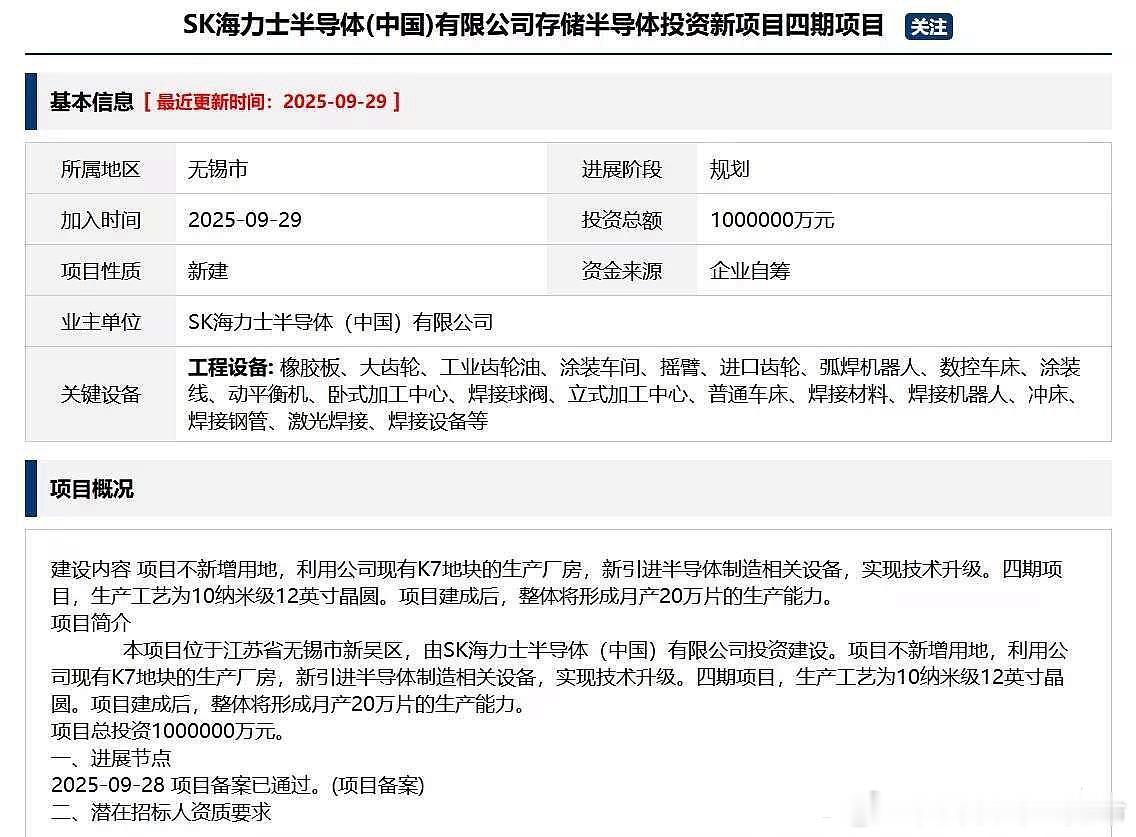Viewport: 1136px width, 837px height.
Task: Click the 资金来源 label cell
Action: pos(622,270)
